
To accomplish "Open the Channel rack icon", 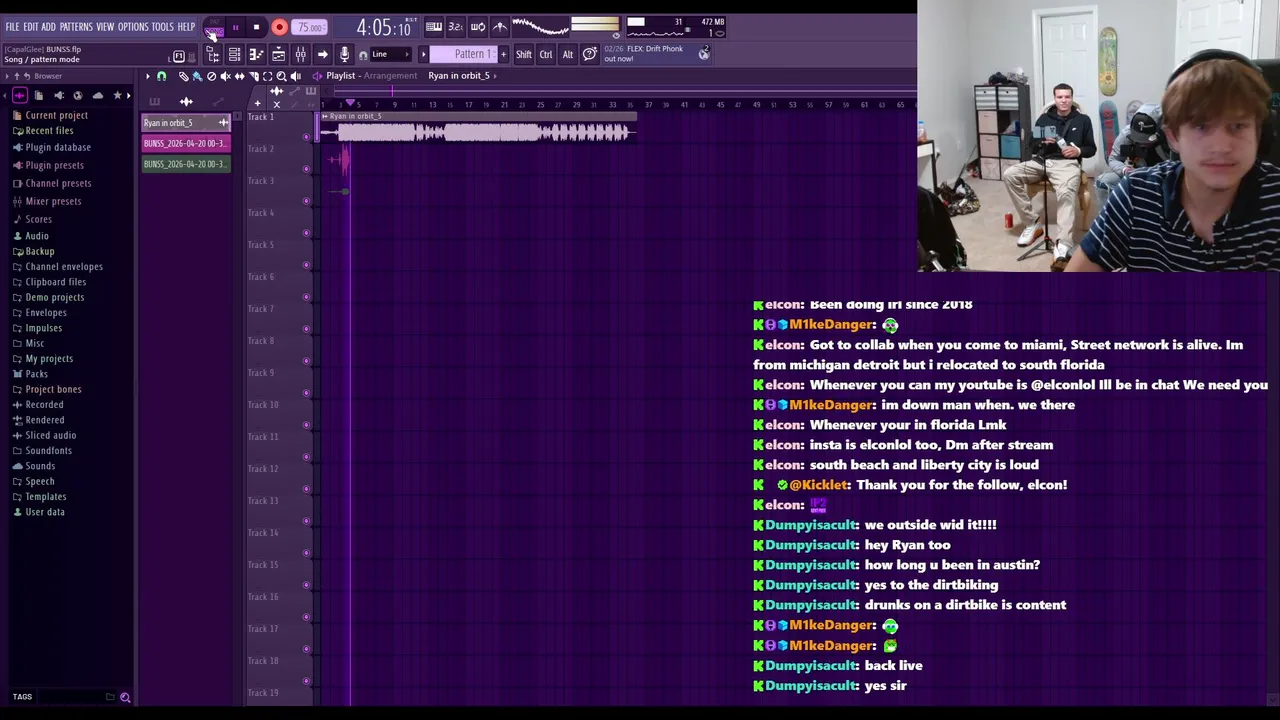I will [234, 54].
